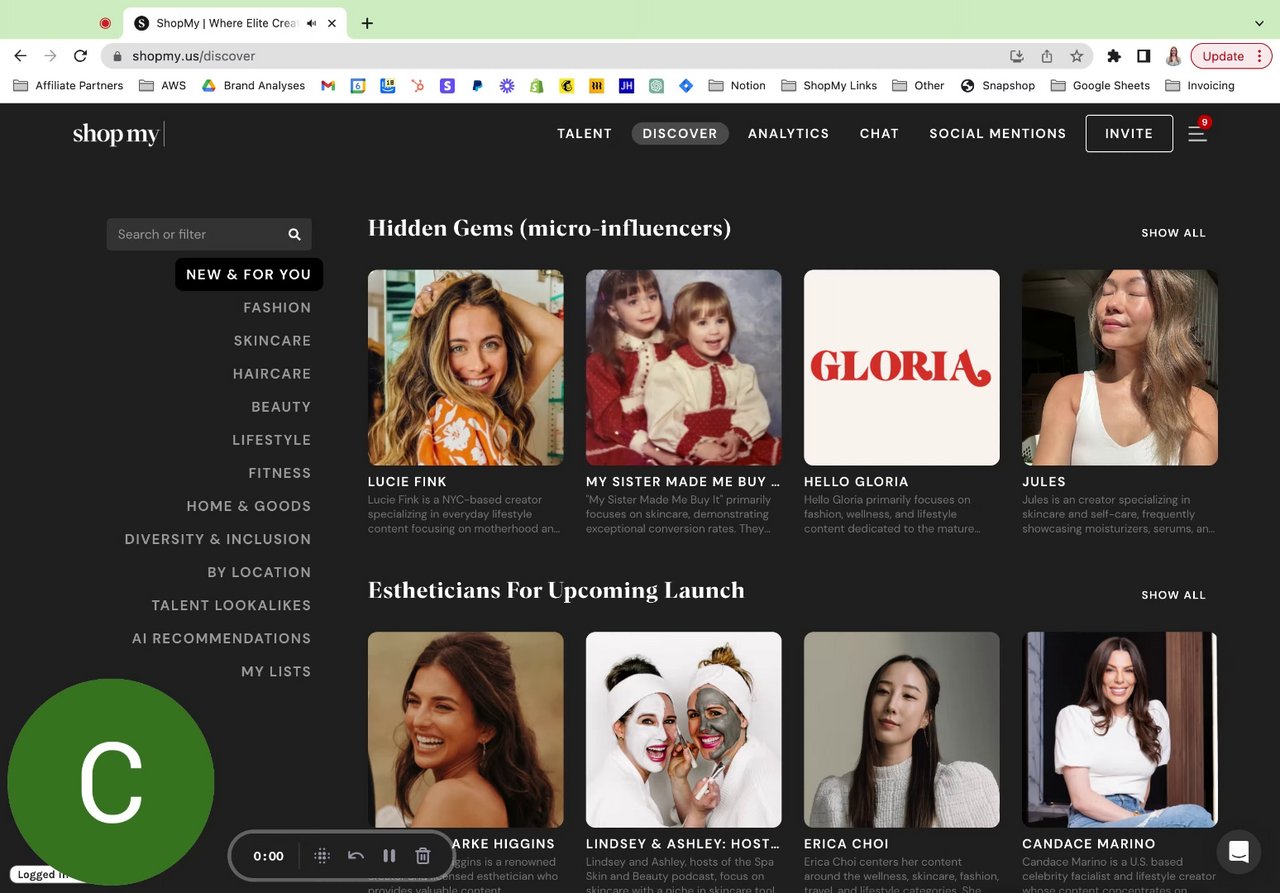This screenshot has height=893, width=1280.
Task: Select the Fitness category
Action: pos(280,473)
